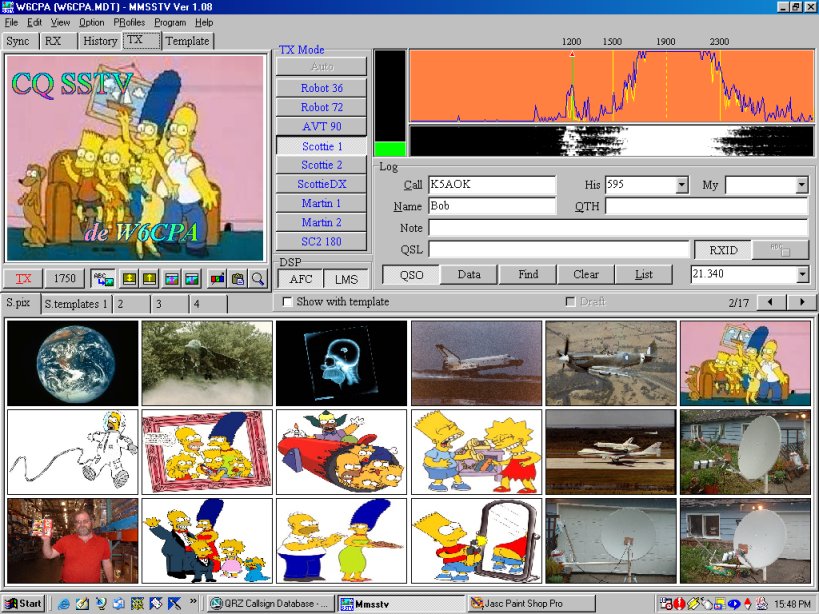Viewport: 819px width, 614px height.
Task: Click the black-and-white waterfall display
Action: pyautogui.click(x=612, y=141)
